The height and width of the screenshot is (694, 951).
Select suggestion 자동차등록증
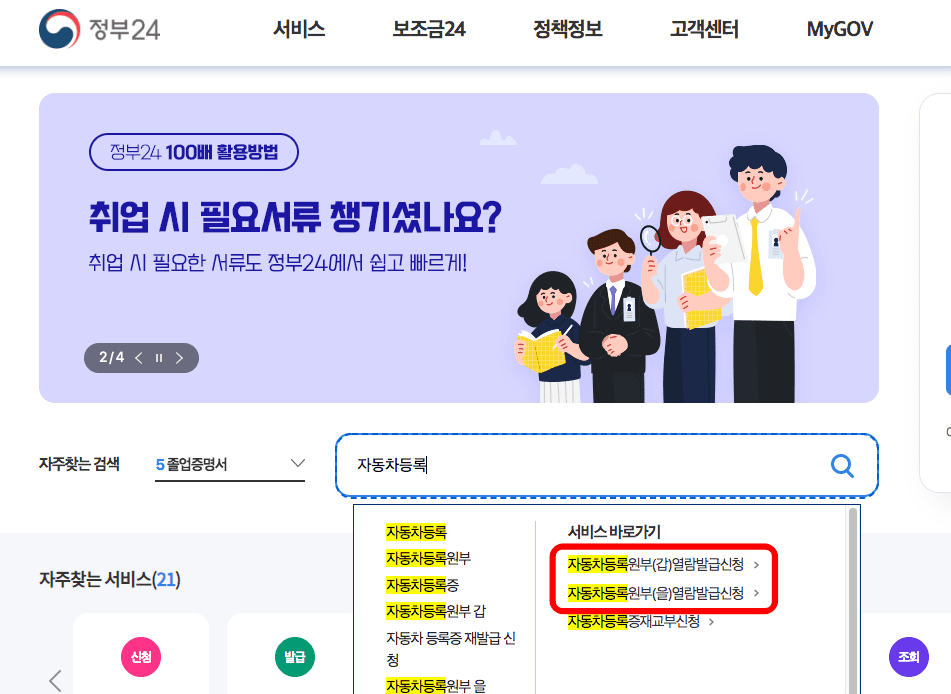click(422, 585)
